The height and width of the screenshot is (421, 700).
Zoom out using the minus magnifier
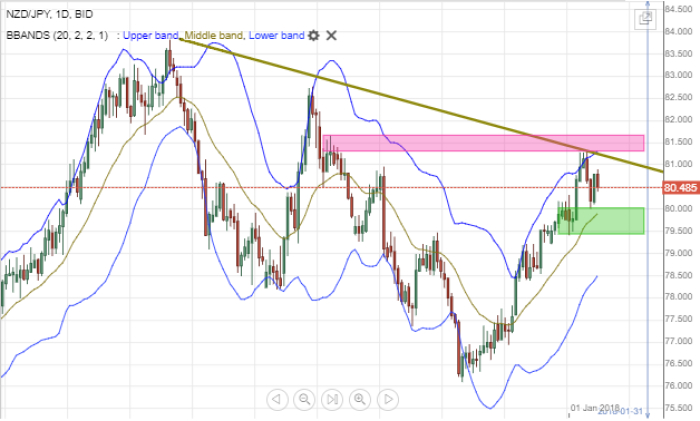pos(304,399)
